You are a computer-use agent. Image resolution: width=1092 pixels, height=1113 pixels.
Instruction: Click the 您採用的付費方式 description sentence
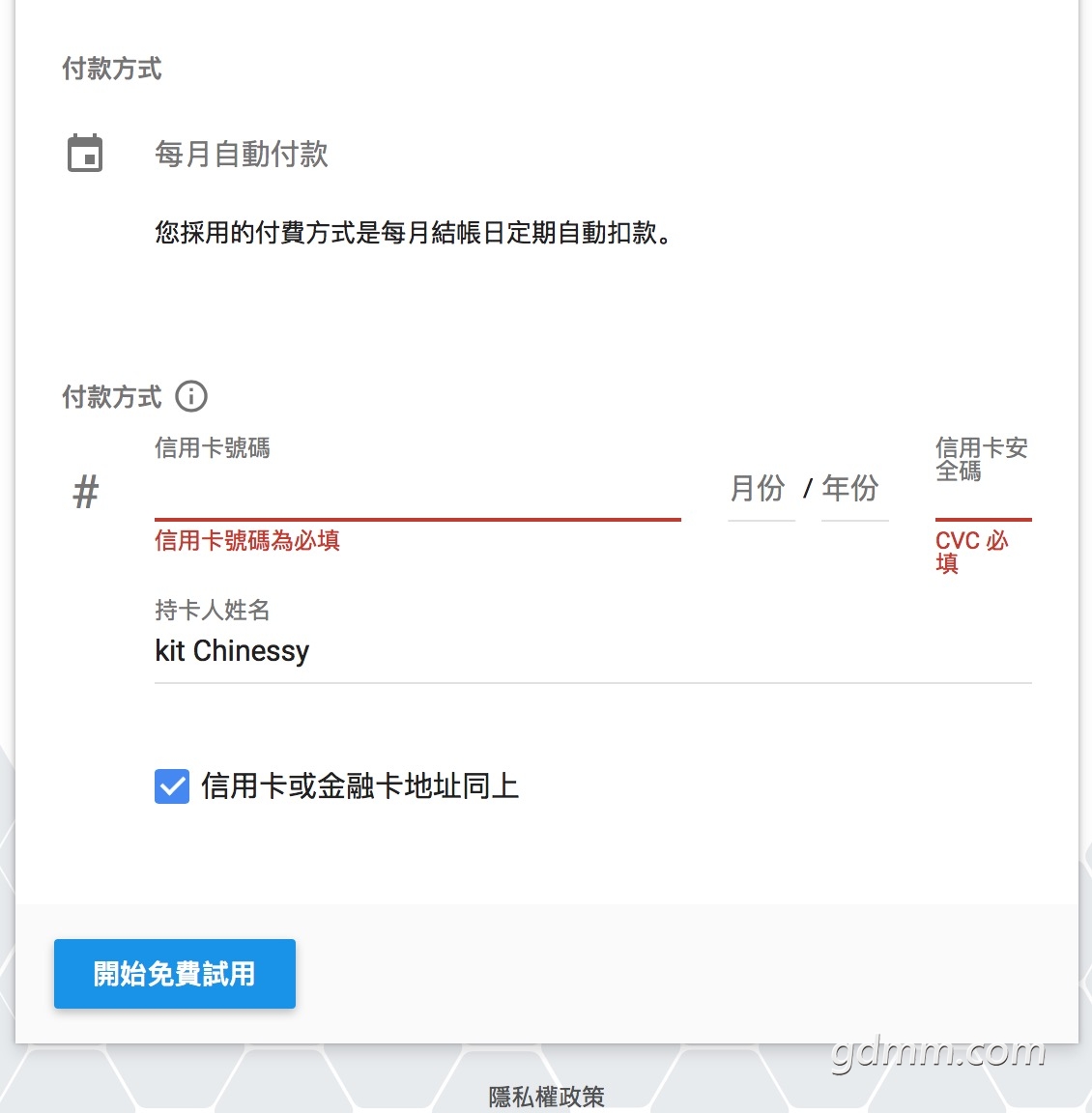coord(413,233)
